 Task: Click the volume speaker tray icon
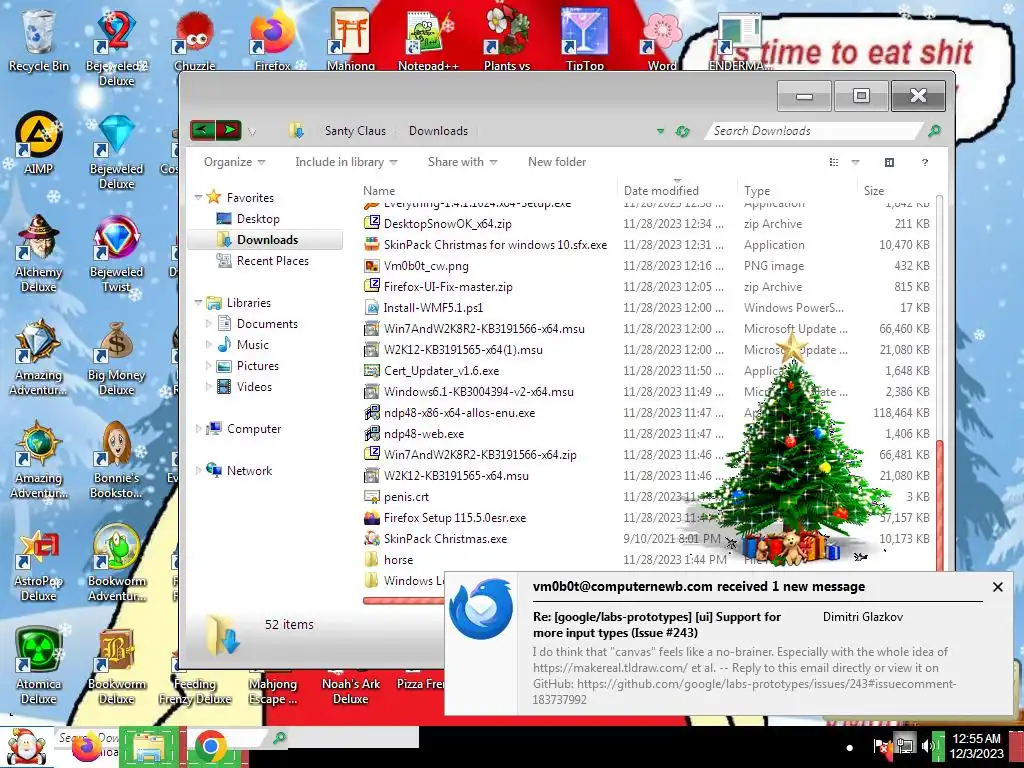click(927, 746)
